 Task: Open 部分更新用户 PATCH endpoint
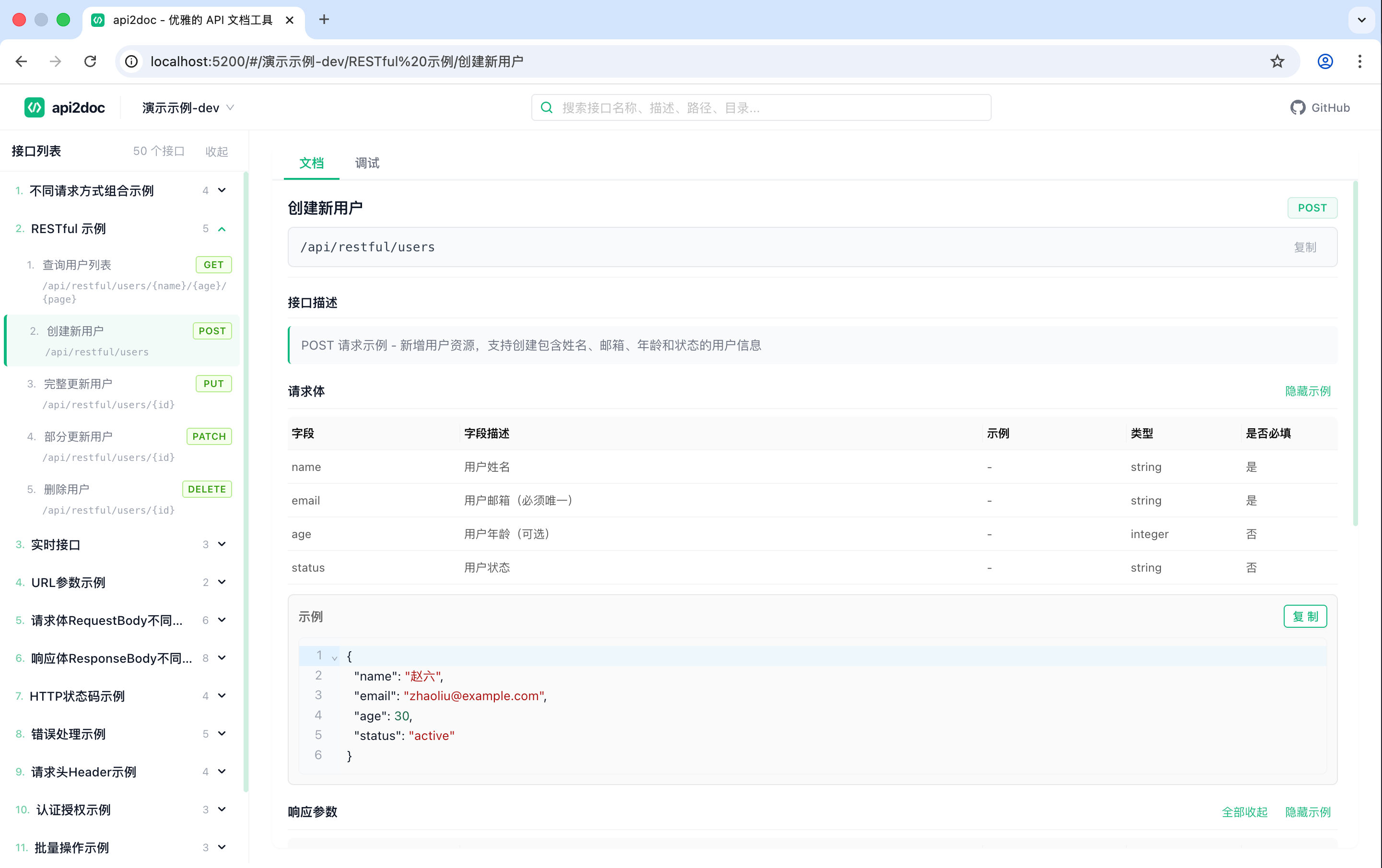tap(122, 446)
